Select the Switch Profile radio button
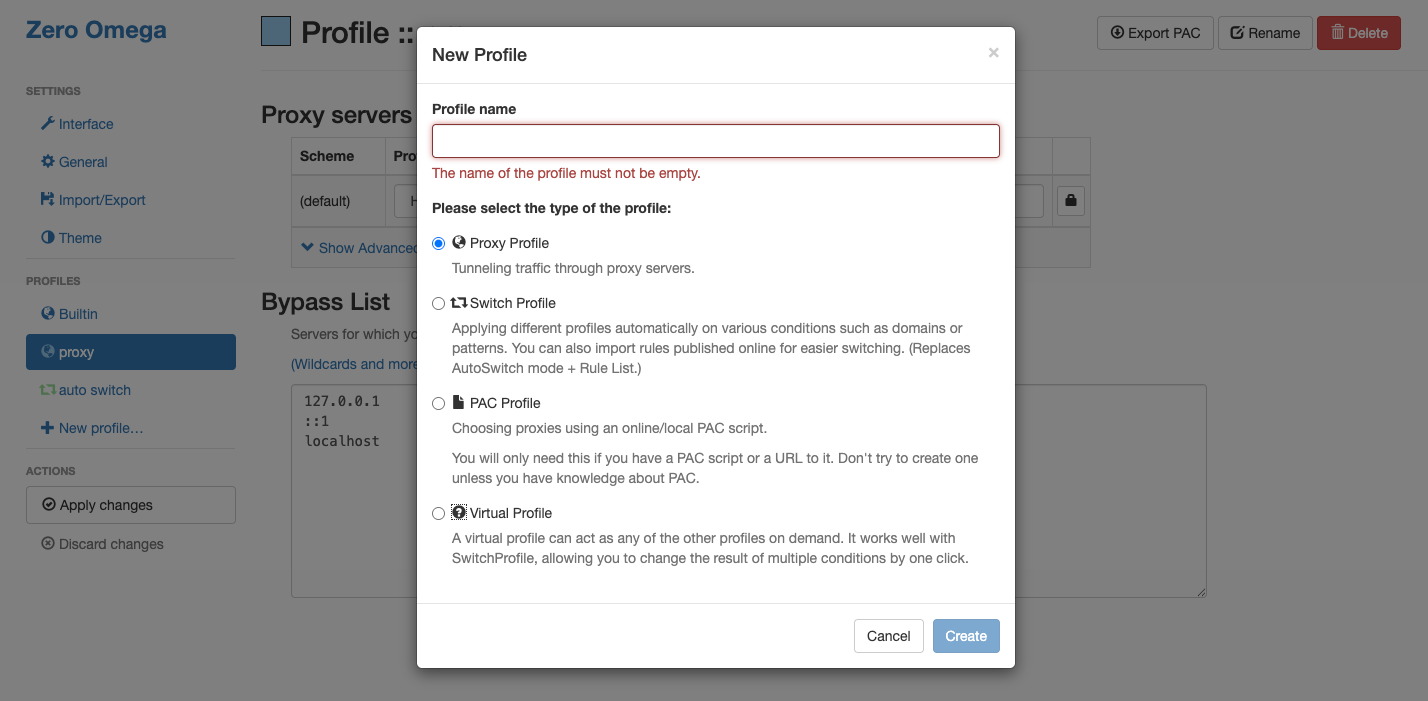This screenshot has height=701, width=1428. click(x=438, y=303)
